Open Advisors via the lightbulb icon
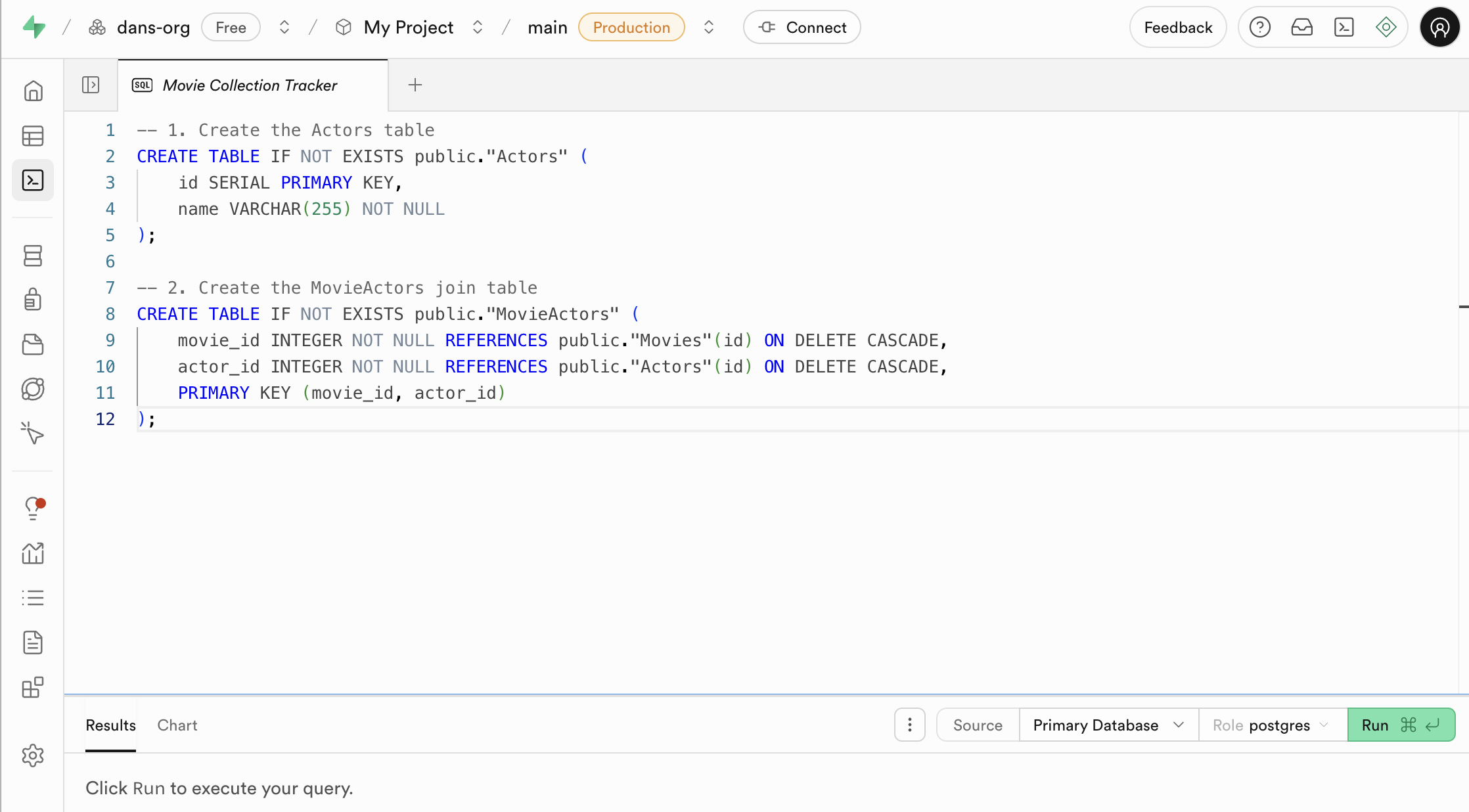The width and height of the screenshot is (1469, 812). pyautogui.click(x=33, y=508)
